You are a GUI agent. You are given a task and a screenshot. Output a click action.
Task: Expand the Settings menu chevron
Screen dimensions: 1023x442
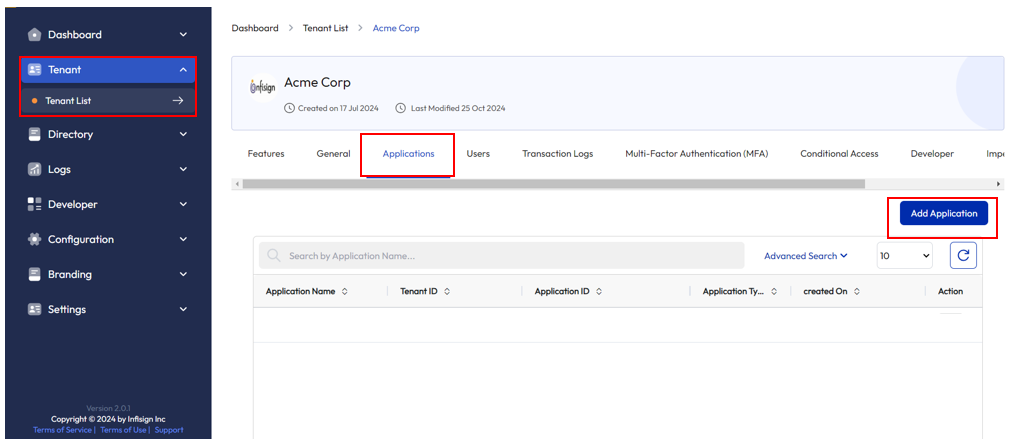point(183,309)
